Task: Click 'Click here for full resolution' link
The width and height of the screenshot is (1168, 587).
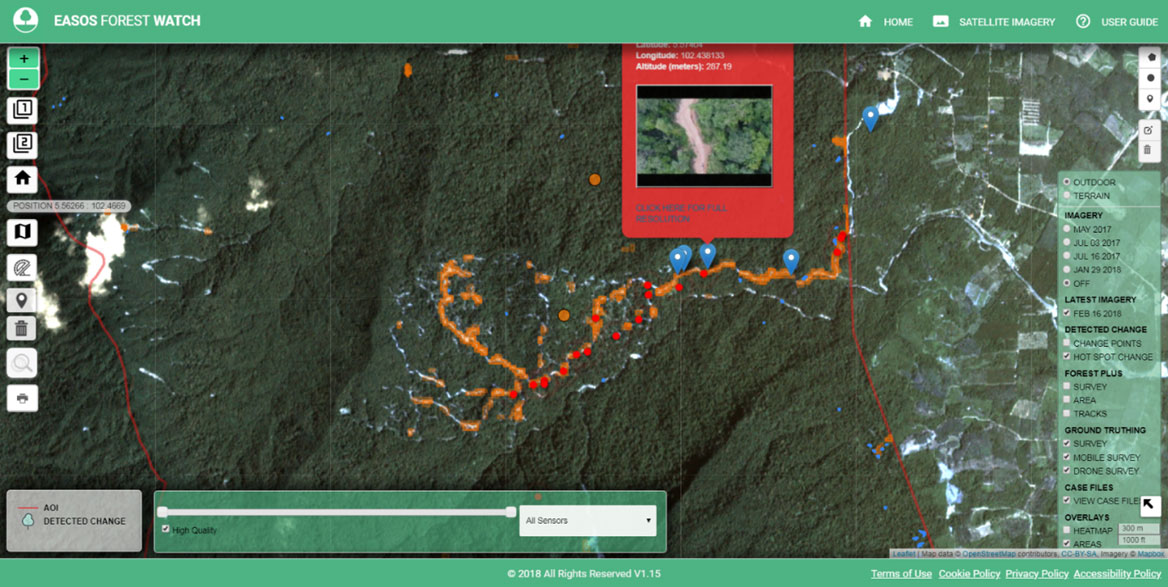Action: (682, 213)
